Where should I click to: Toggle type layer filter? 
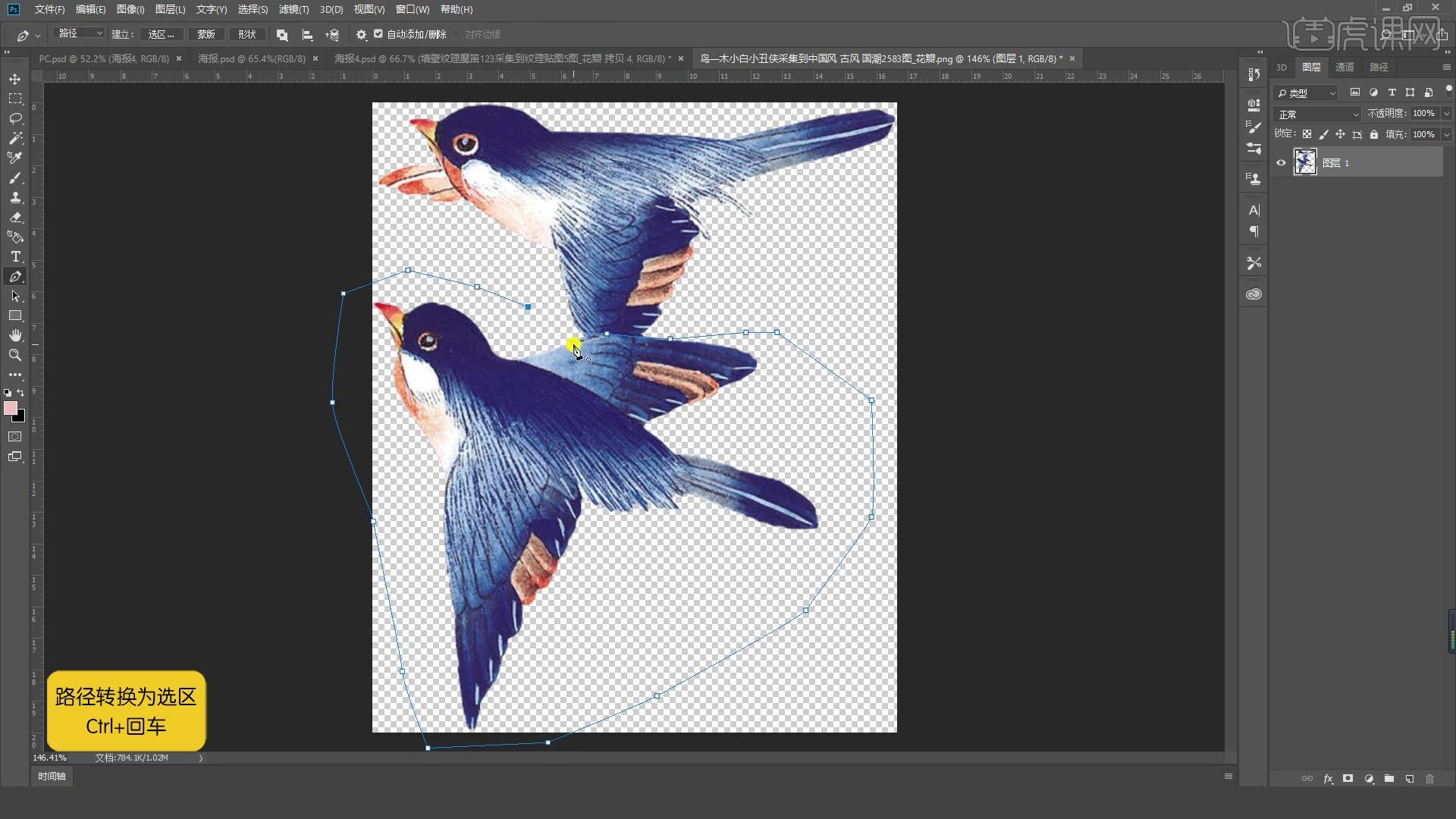click(x=1392, y=93)
